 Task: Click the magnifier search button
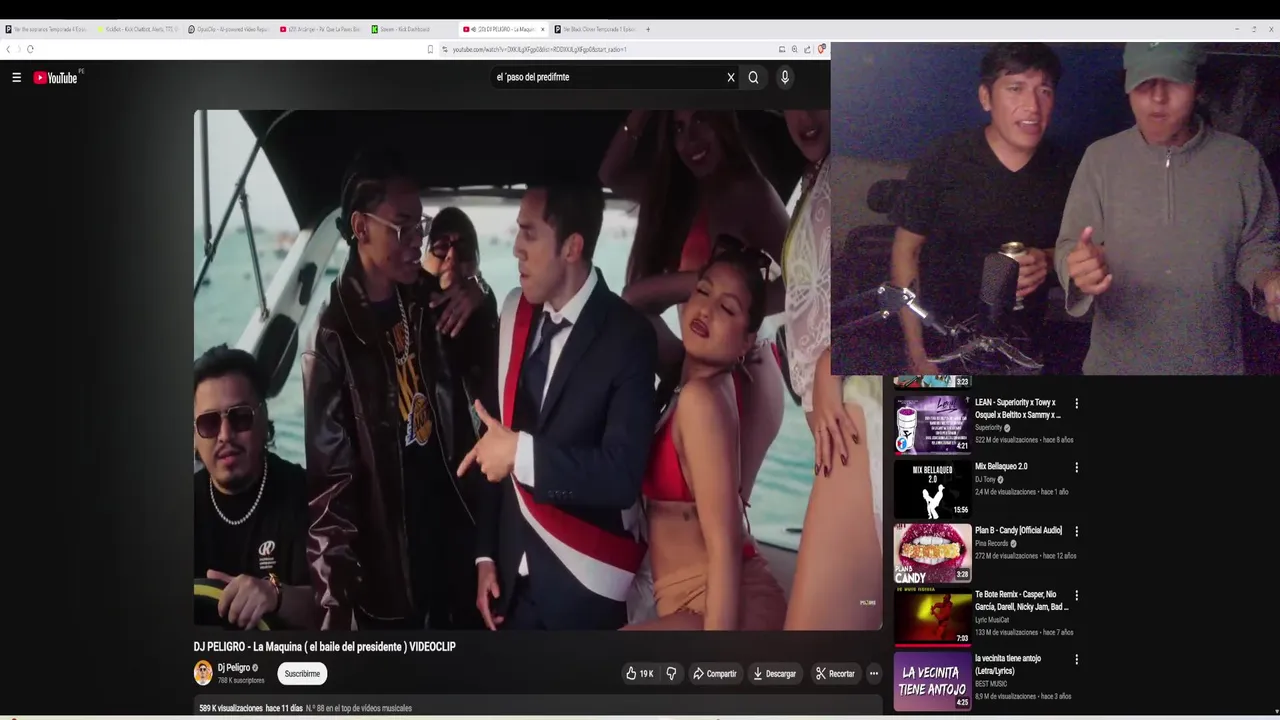point(753,77)
